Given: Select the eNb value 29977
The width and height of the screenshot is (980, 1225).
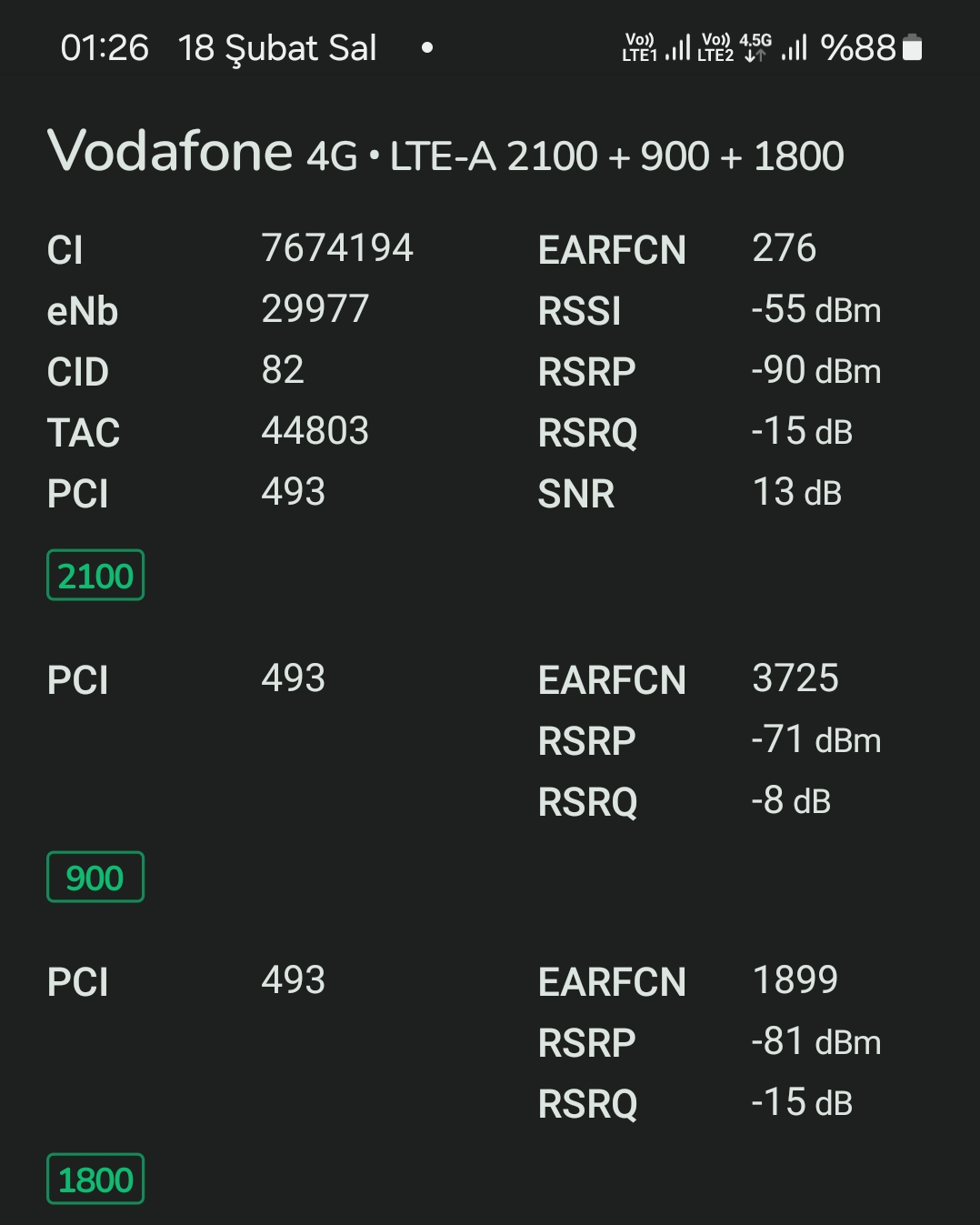Looking at the screenshot, I should coord(315,309).
